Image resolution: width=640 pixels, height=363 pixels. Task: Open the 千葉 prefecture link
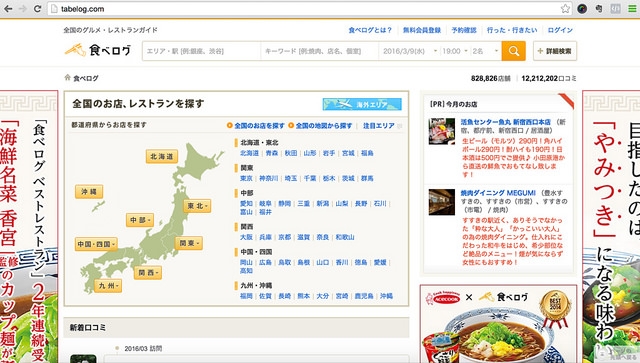tap(310, 178)
